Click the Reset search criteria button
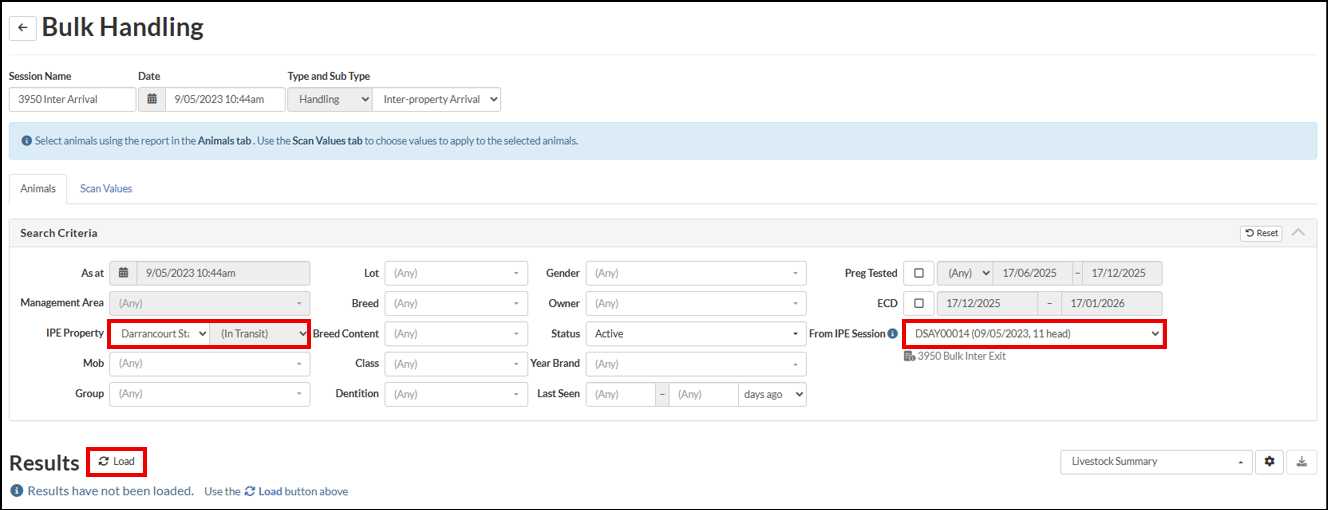Viewport: 1328px width, 510px height. (x=1261, y=233)
